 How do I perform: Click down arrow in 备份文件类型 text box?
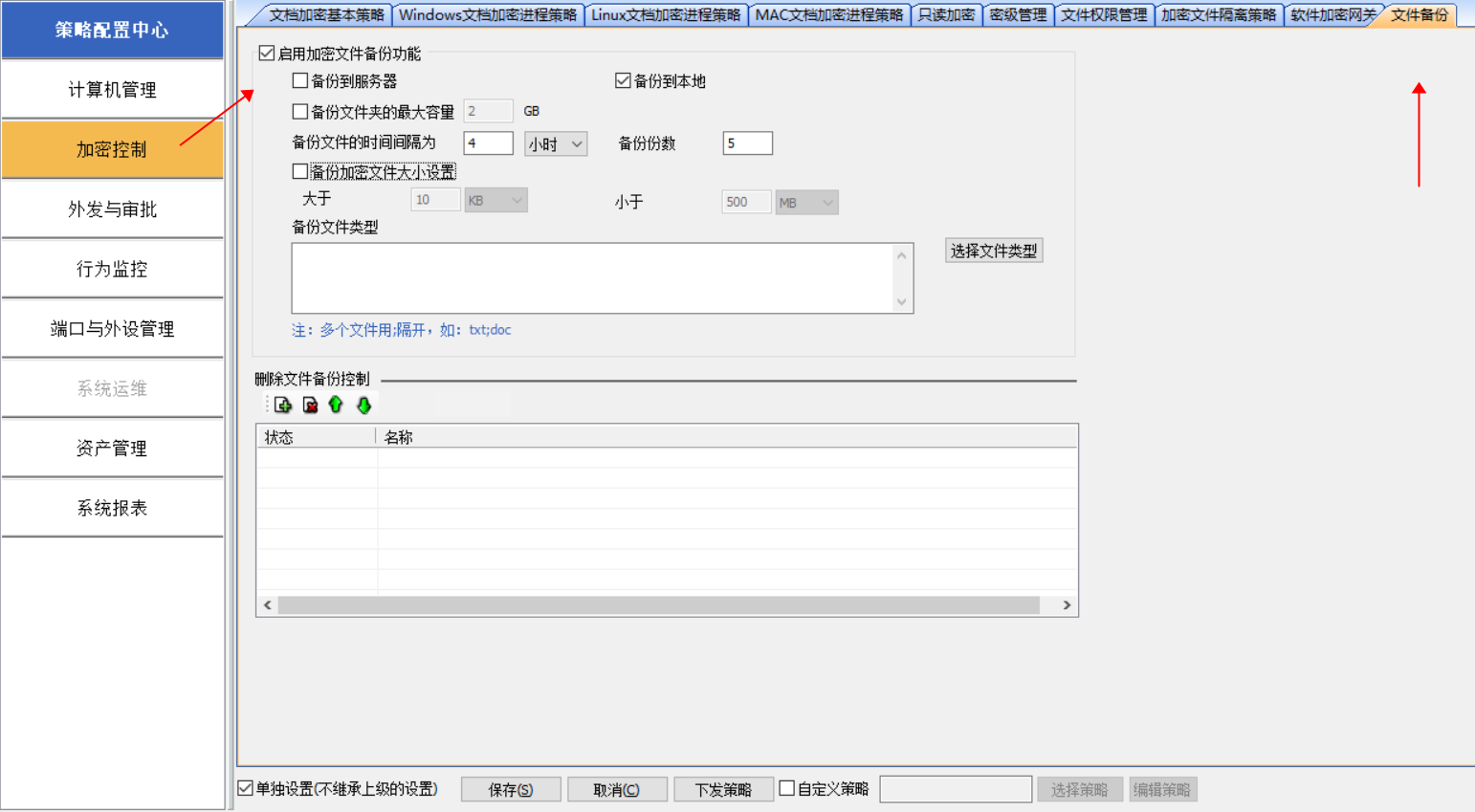coord(901,302)
